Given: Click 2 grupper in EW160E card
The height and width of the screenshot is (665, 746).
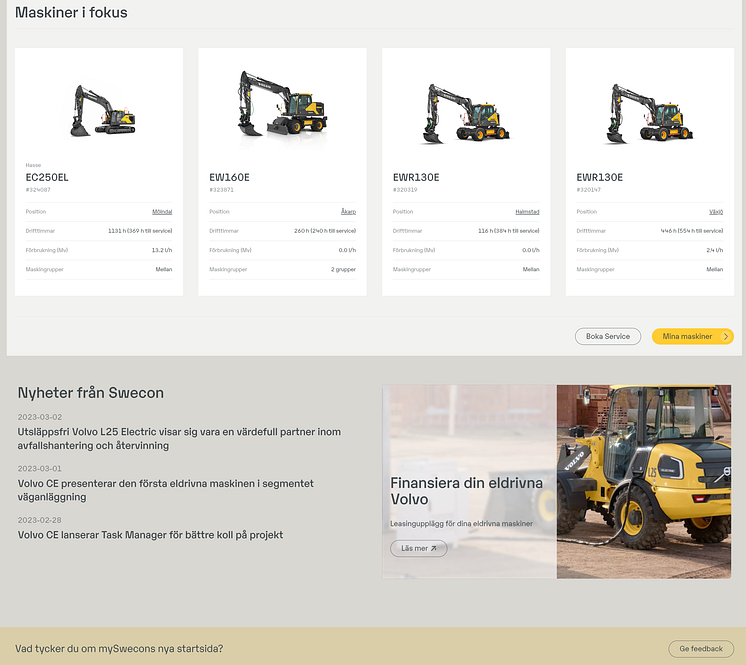Looking at the screenshot, I should (344, 269).
